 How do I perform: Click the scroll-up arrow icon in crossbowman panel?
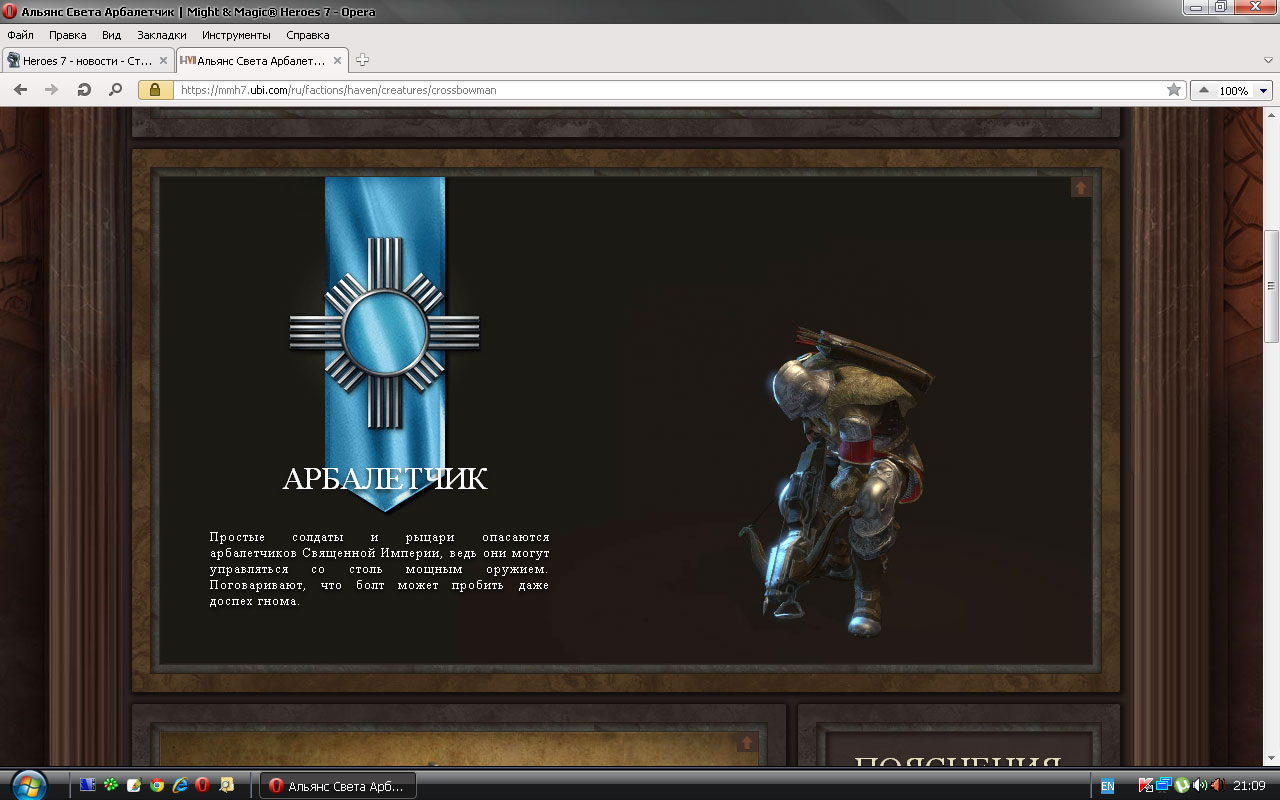coord(1080,187)
